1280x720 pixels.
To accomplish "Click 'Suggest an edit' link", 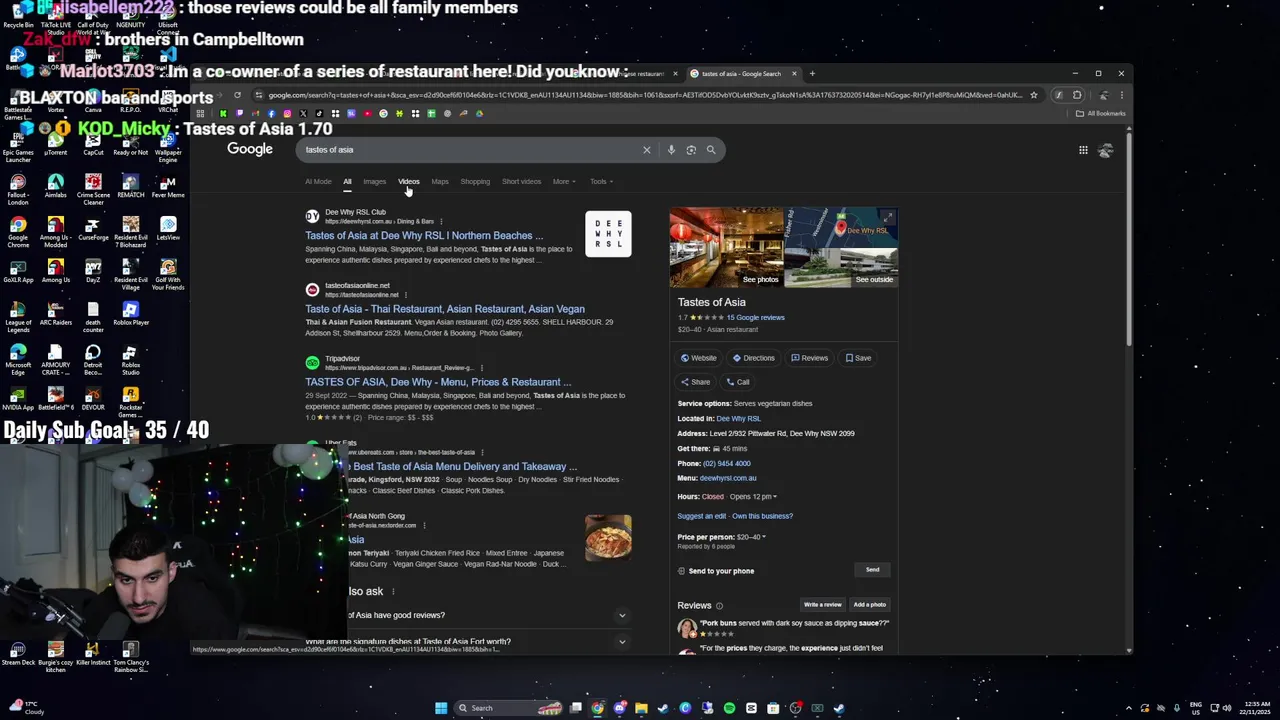I will pos(702,516).
